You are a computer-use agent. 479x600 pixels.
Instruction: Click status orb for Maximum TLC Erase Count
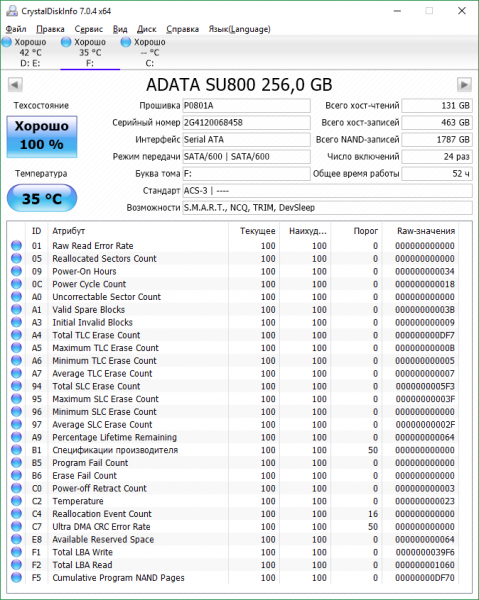click(16, 347)
